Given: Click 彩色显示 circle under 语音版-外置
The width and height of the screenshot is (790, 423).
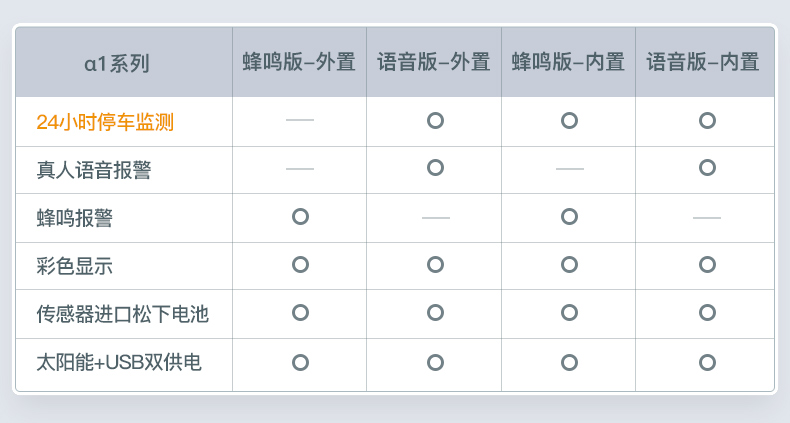Looking at the screenshot, I should point(435,264).
